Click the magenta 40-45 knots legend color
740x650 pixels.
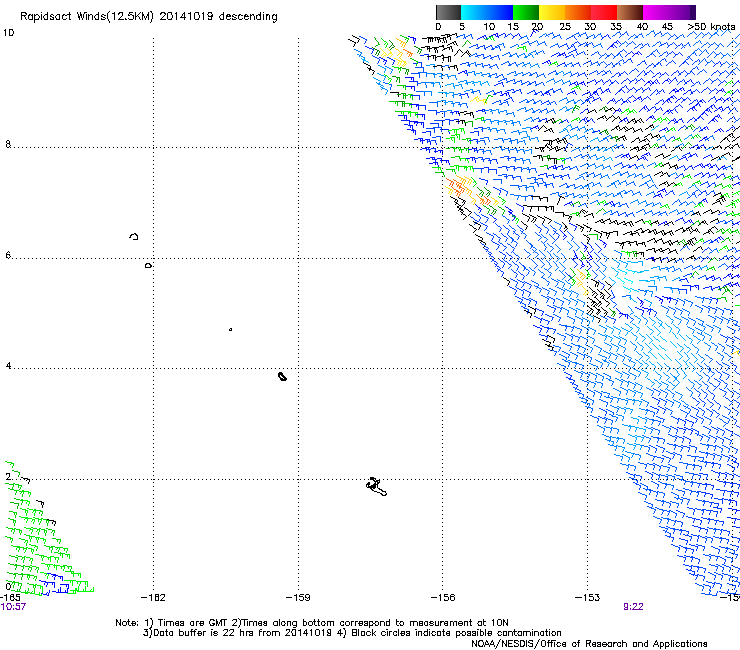(x=656, y=12)
